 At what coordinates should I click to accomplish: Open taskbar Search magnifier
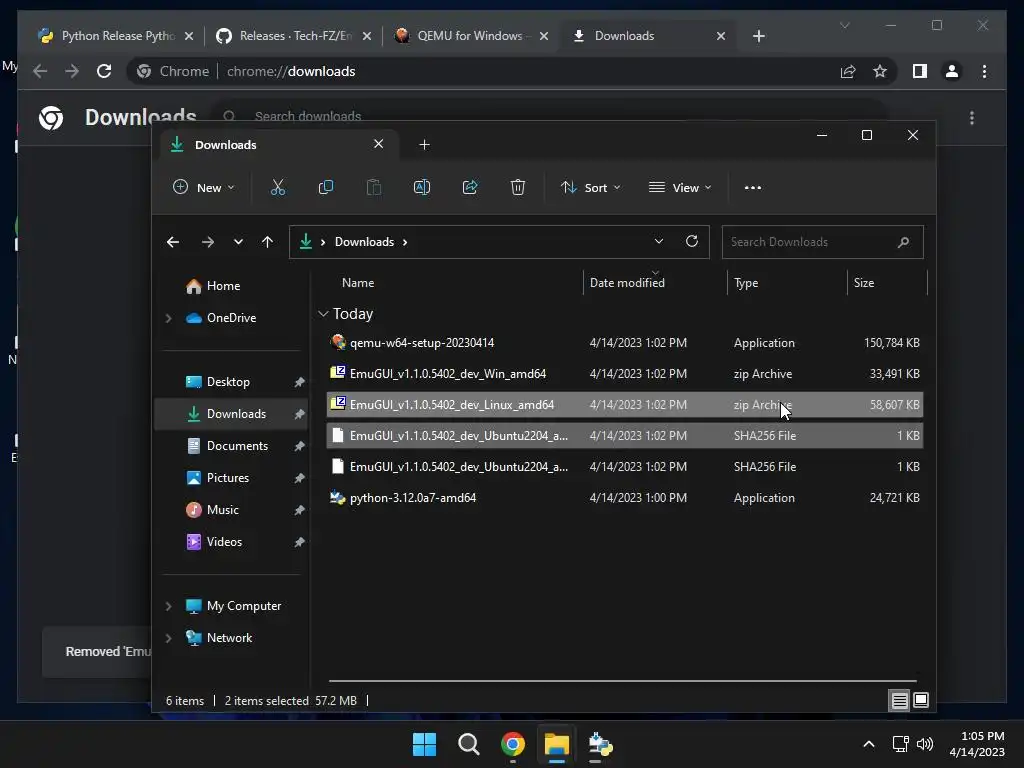(468, 744)
